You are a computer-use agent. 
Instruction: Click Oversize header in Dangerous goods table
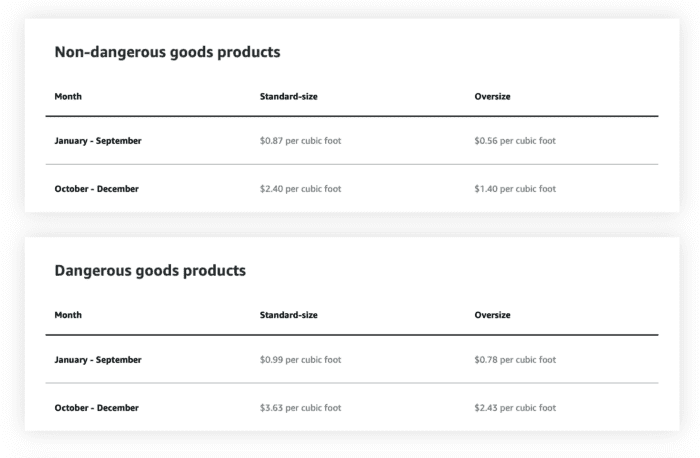[x=492, y=315]
